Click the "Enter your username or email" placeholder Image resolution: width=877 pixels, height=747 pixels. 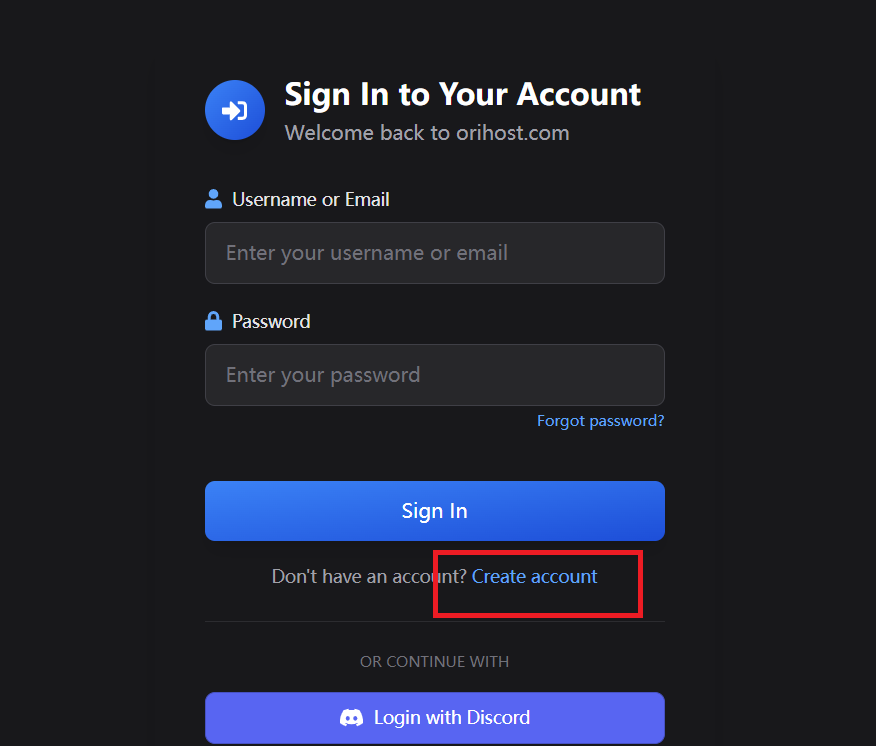[x=367, y=253]
